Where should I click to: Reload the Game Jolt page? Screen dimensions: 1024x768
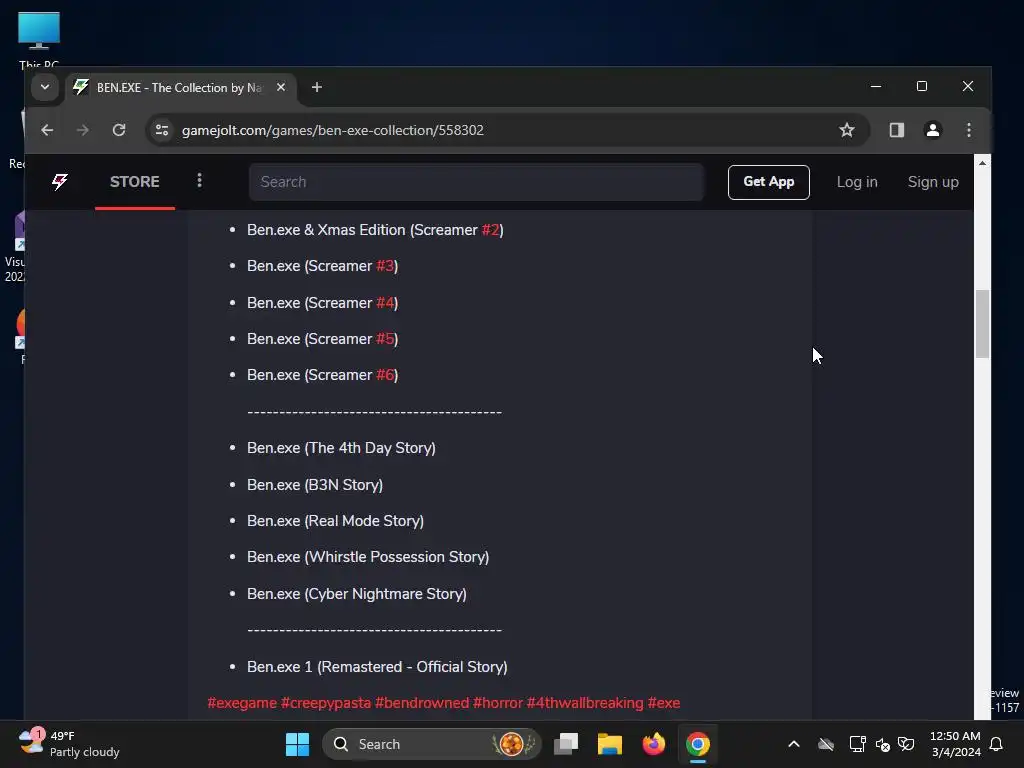(119, 130)
